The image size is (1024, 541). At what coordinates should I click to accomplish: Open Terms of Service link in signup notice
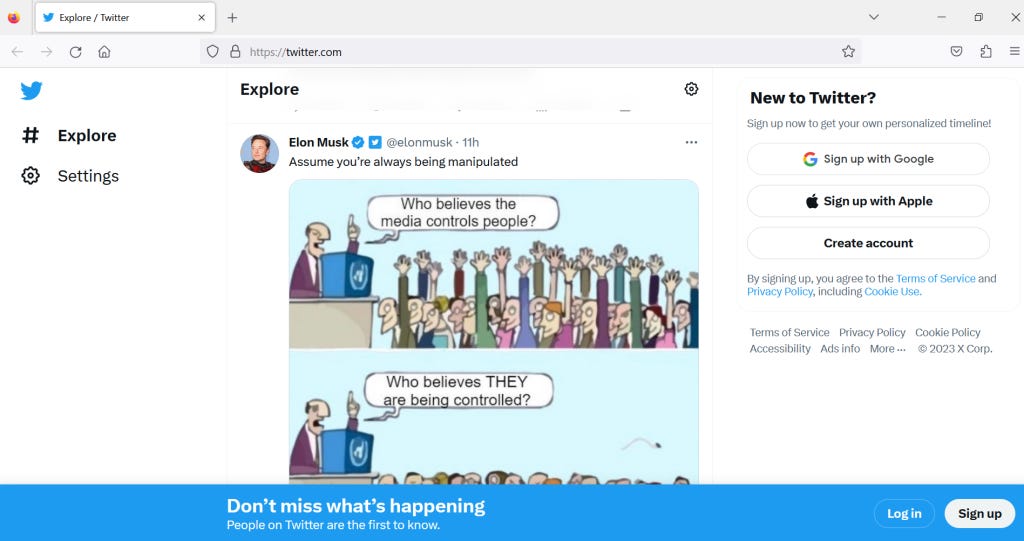(x=935, y=278)
